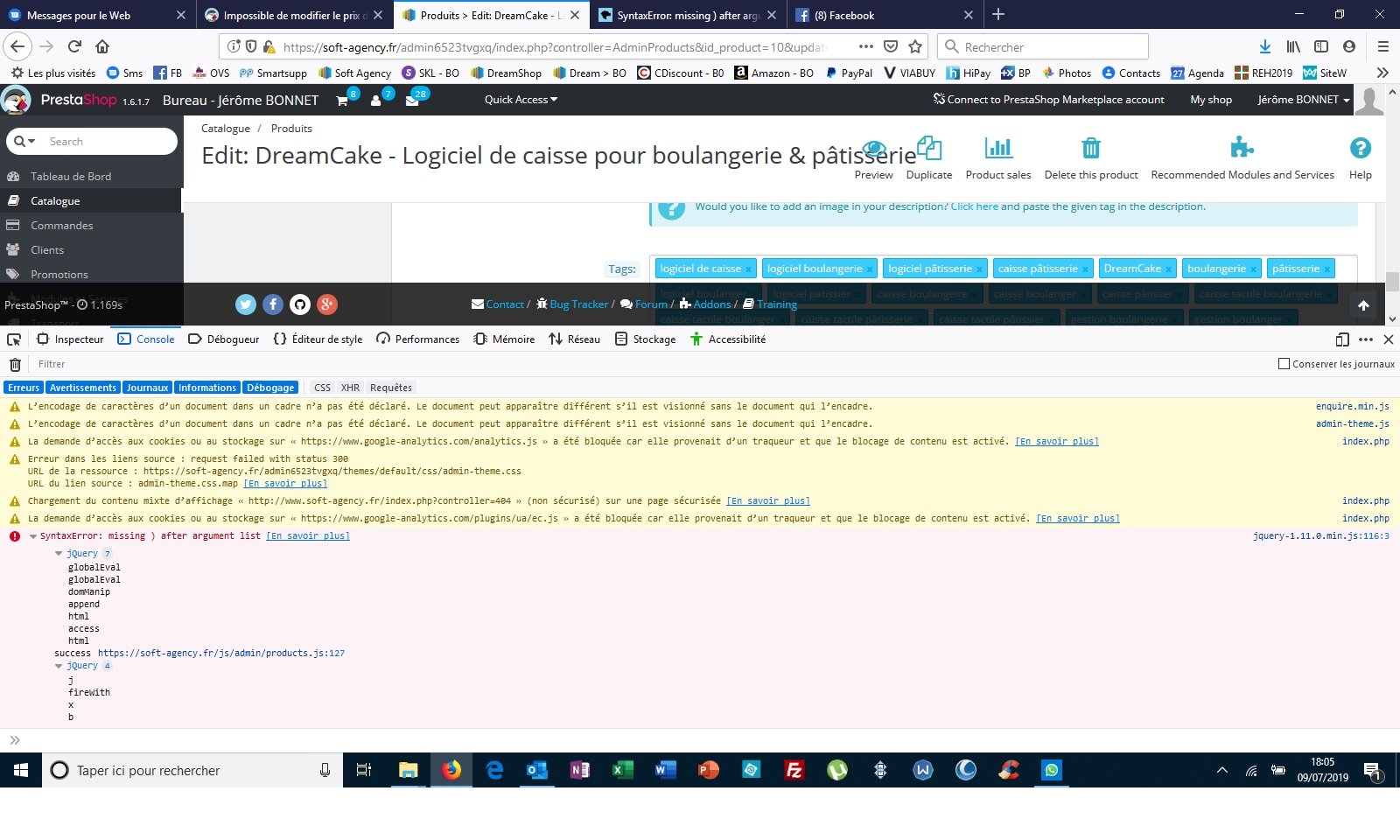Open the PrestaShop Help icon
1400x840 pixels.
1360,148
